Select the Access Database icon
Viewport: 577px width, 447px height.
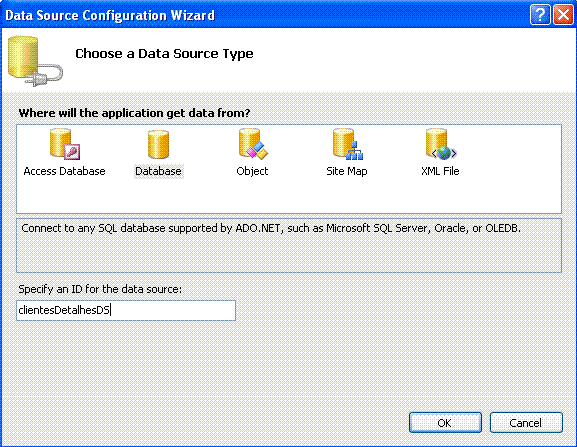[x=65, y=144]
